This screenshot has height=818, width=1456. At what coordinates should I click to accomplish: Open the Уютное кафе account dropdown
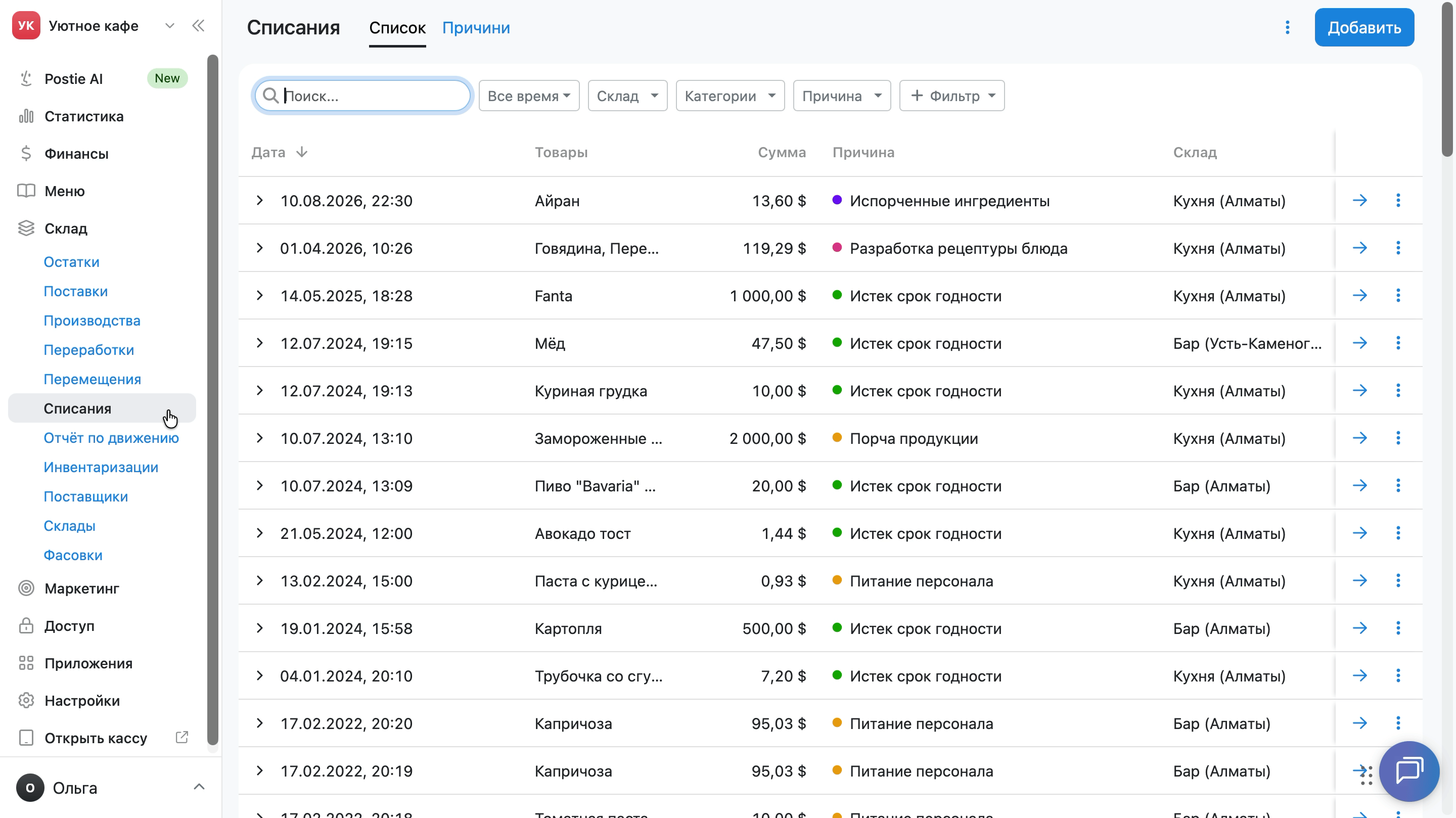coord(169,26)
